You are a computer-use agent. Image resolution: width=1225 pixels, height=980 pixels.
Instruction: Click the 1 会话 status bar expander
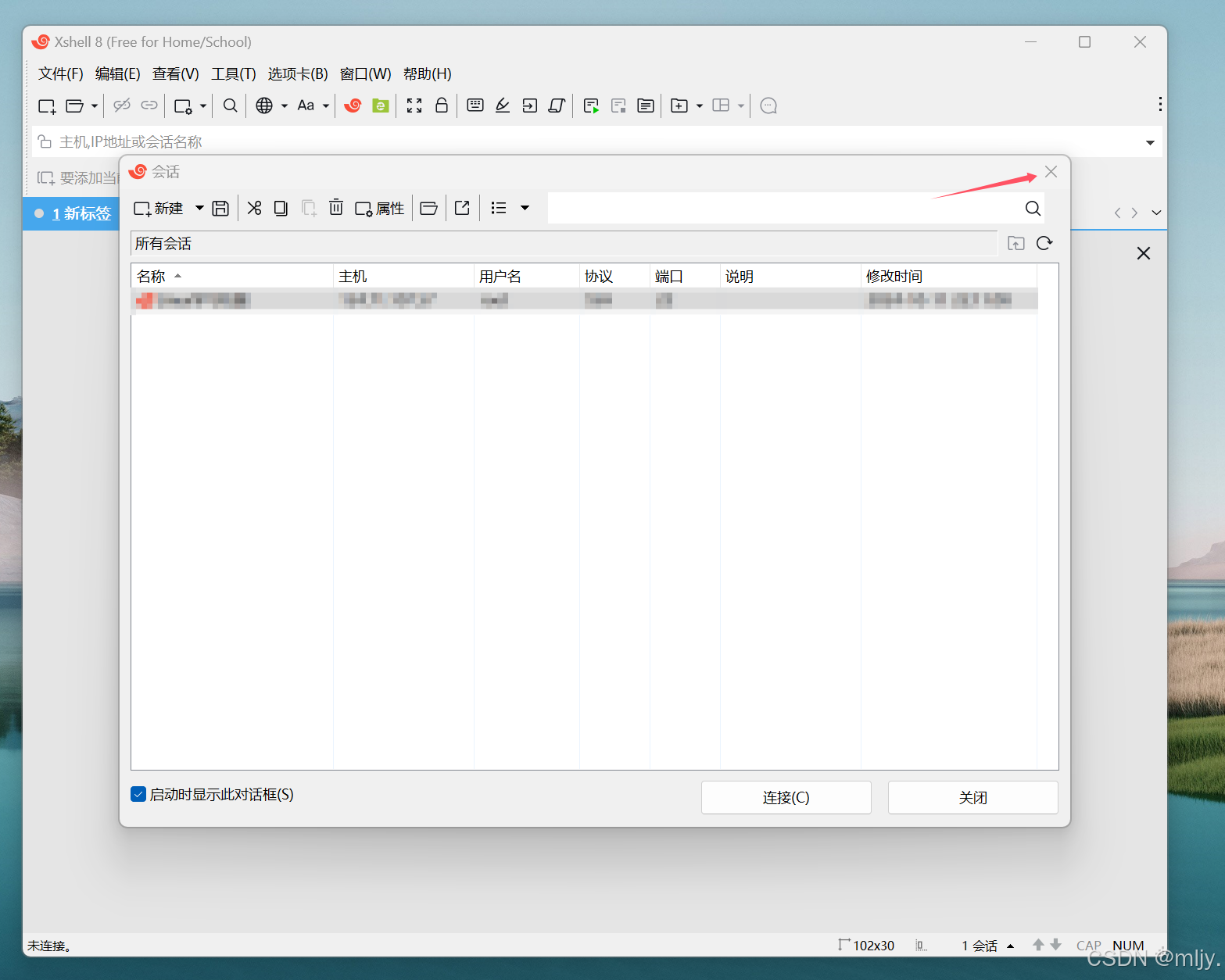pyautogui.click(x=988, y=946)
